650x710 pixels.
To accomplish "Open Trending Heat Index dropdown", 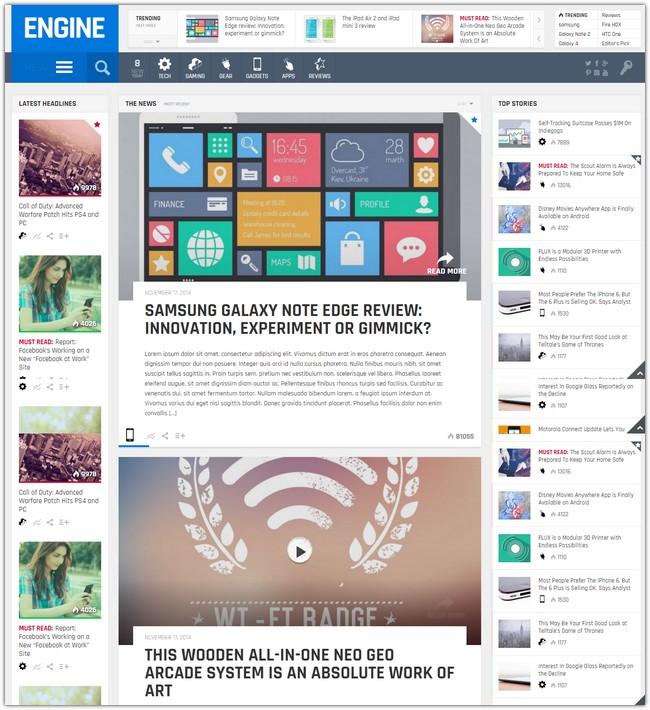I will 152,41.
